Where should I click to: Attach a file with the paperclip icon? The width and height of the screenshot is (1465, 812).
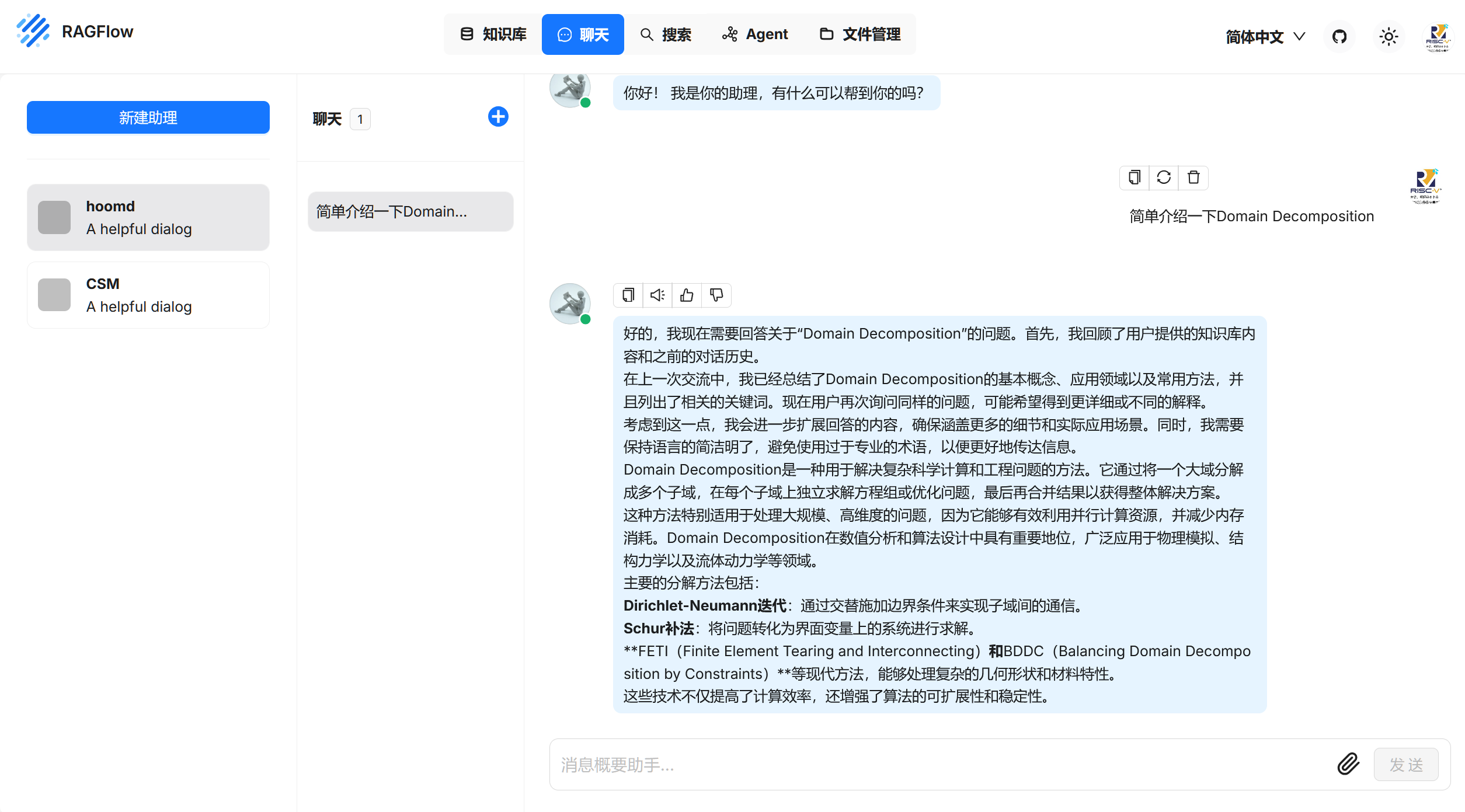click(1348, 764)
